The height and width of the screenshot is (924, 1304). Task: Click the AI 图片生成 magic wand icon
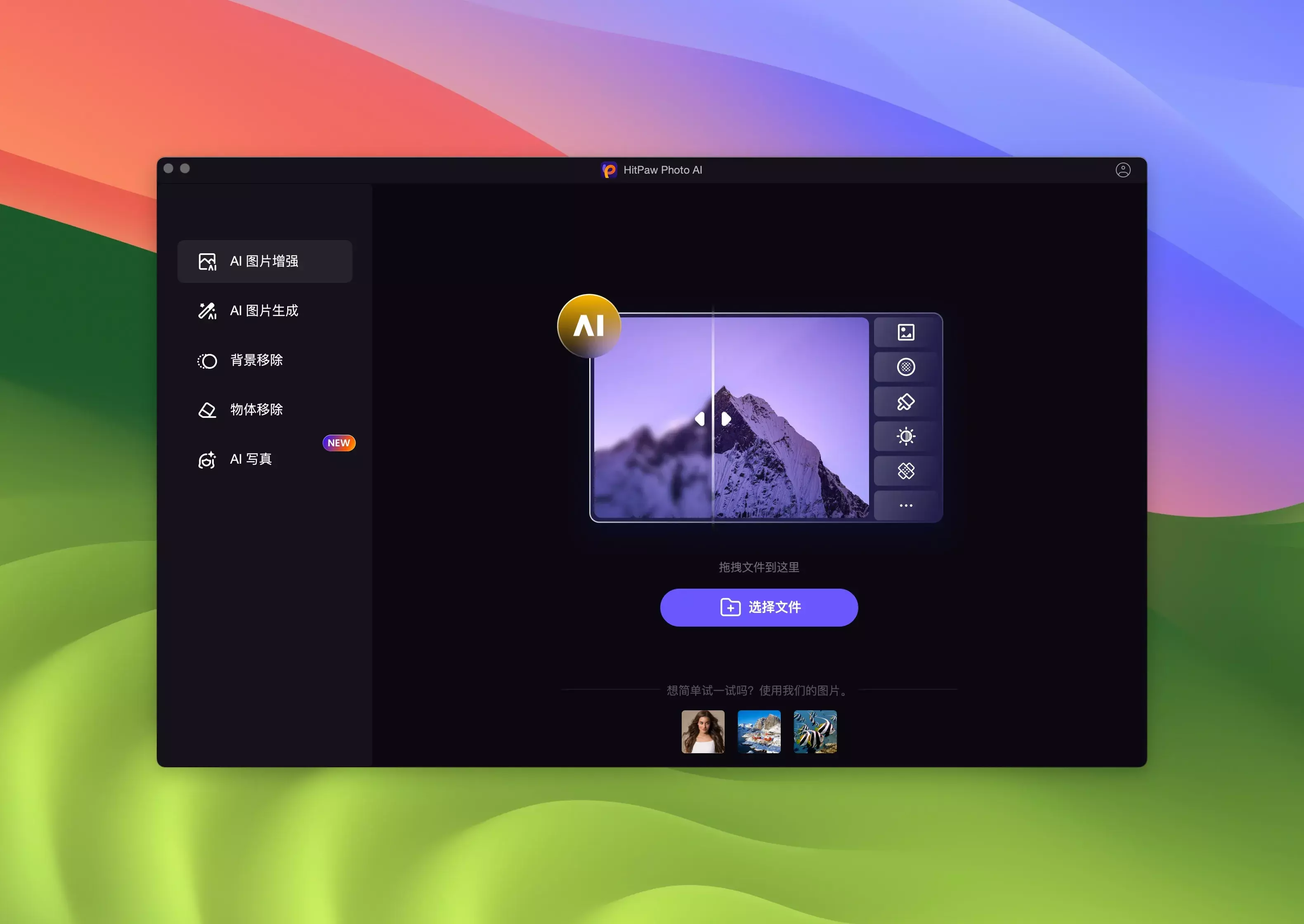(207, 311)
